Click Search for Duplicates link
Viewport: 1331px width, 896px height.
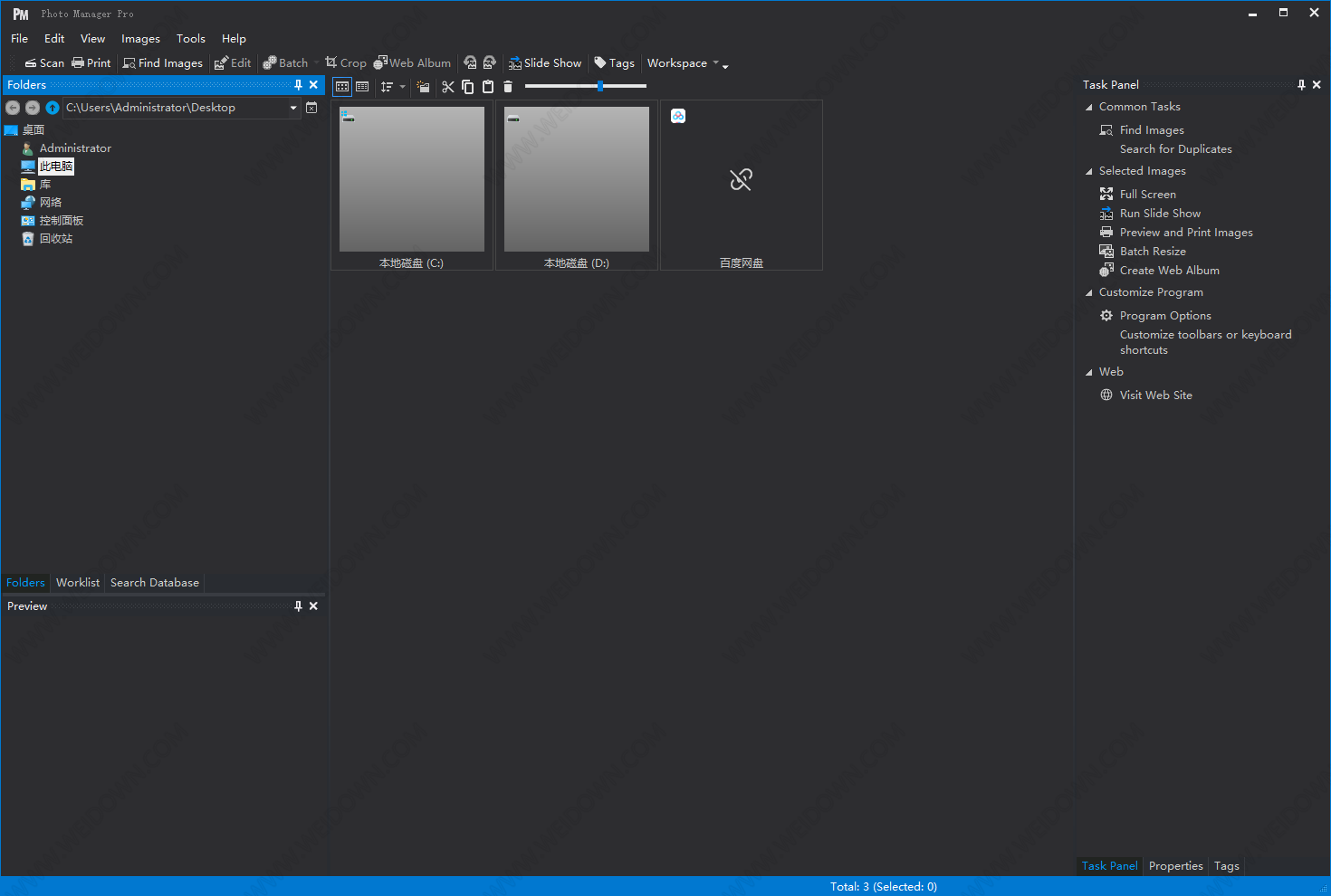(x=1175, y=149)
